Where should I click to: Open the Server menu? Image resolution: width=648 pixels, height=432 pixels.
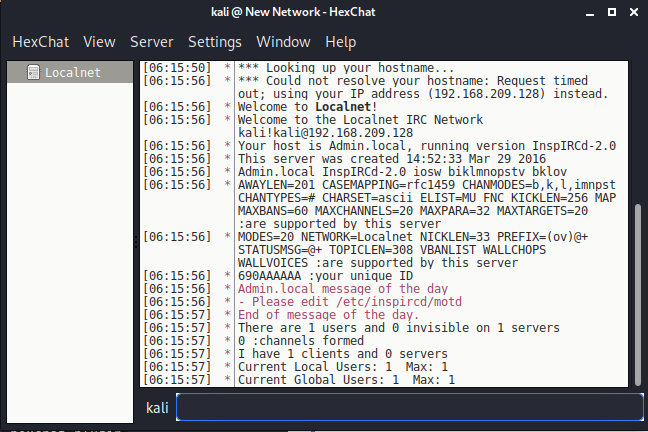click(151, 42)
